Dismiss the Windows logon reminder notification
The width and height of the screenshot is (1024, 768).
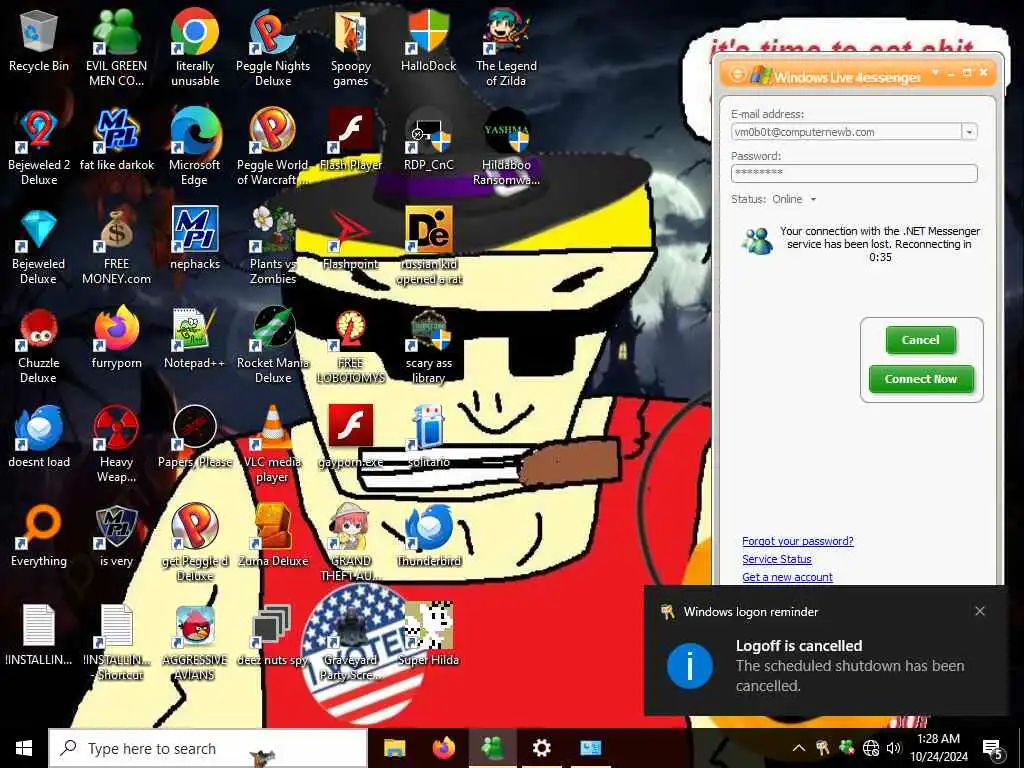pos(980,611)
